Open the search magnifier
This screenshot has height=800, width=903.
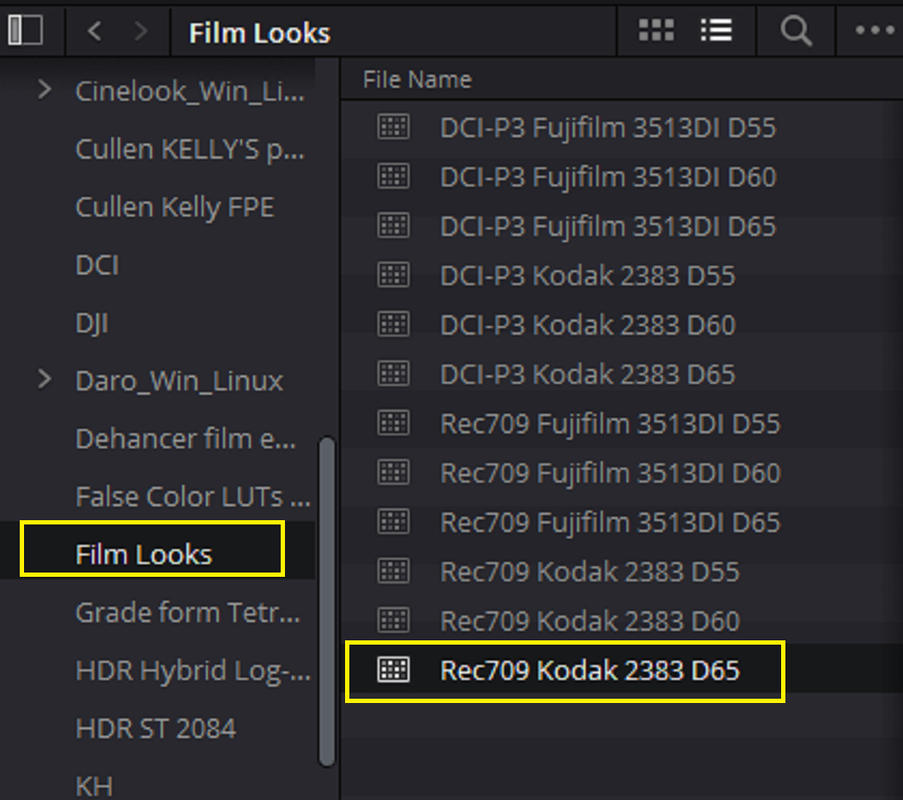tap(796, 31)
